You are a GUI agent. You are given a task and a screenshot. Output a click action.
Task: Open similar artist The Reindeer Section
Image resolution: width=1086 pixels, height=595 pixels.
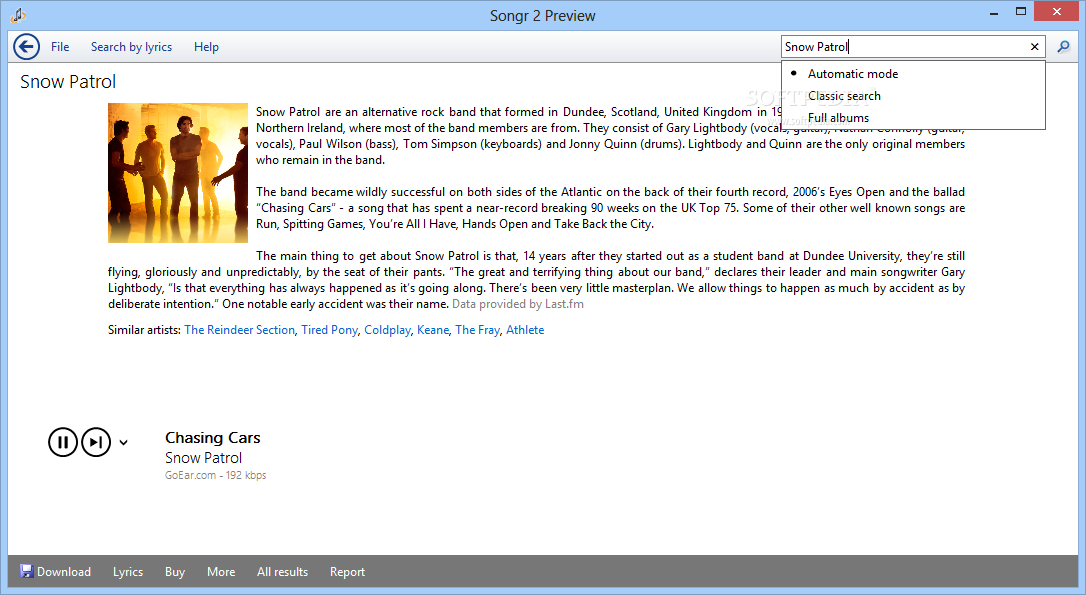[240, 330]
